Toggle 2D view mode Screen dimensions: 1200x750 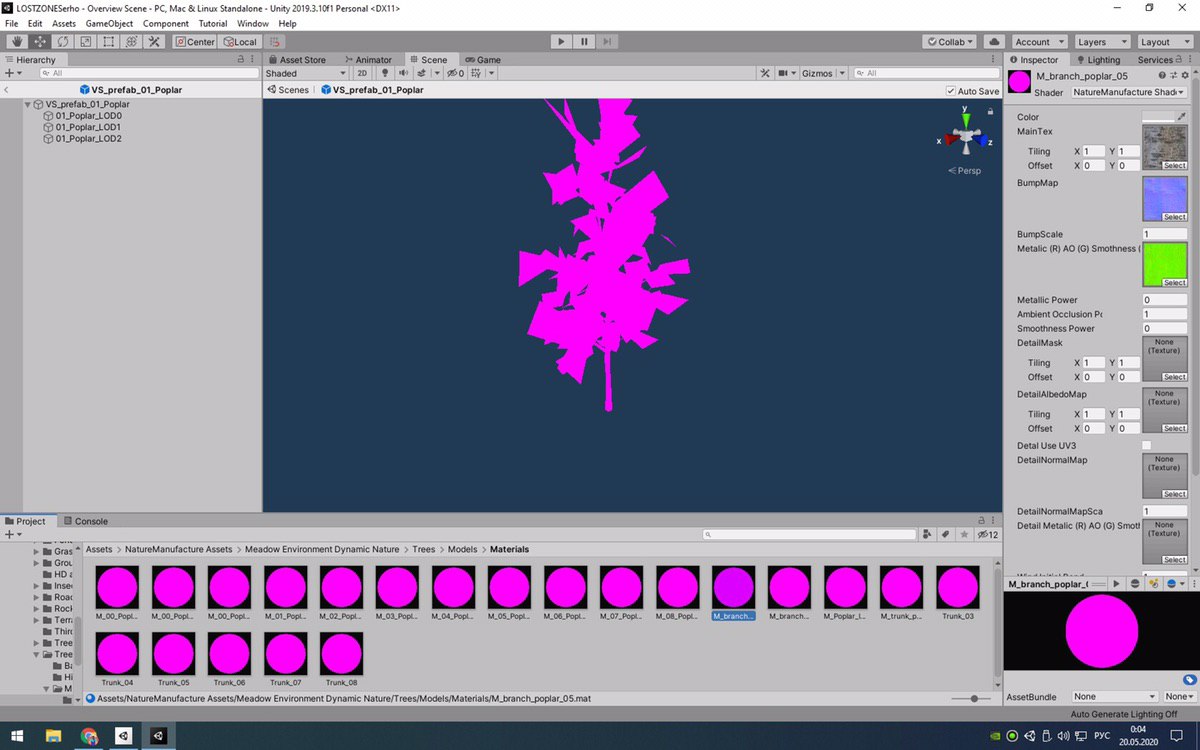click(363, 73)
